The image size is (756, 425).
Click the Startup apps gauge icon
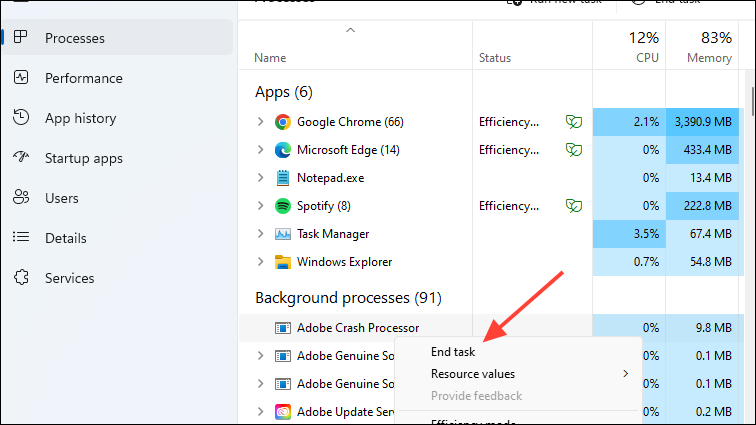pos(21,157)
